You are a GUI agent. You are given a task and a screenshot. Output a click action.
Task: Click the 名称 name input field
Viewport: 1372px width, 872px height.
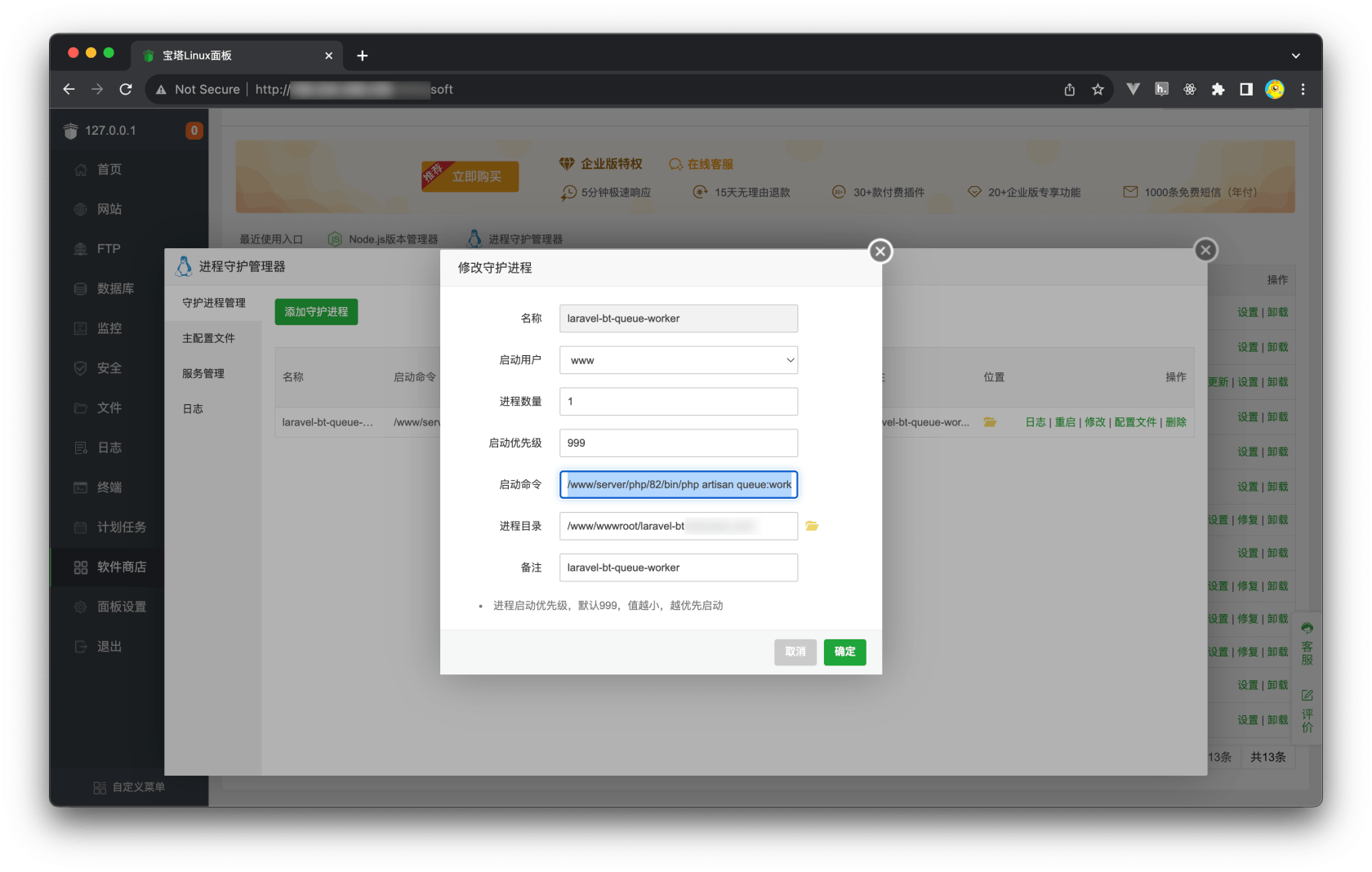tap(679, 318)
